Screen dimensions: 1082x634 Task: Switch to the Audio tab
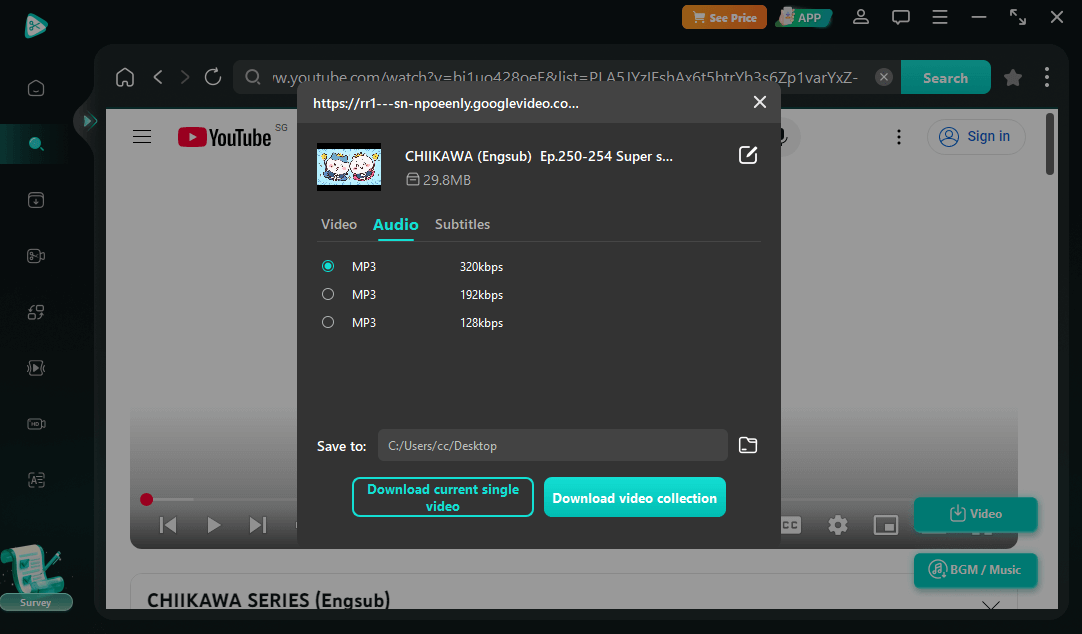[x=395, y=224]
